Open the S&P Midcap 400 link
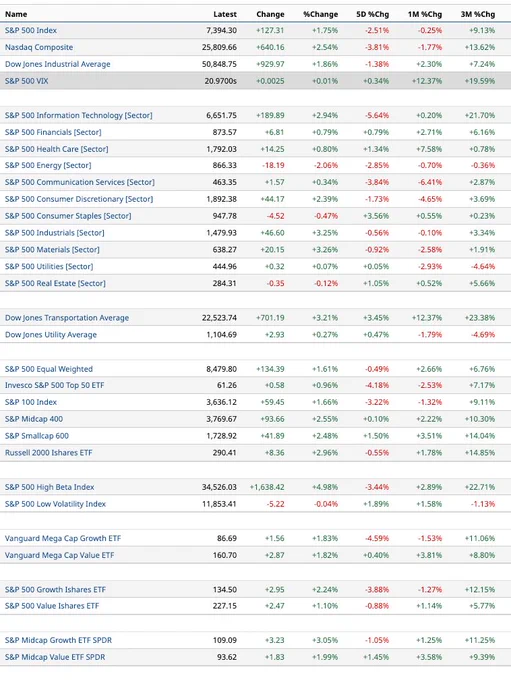The image size is (511, 680). (34, 419)
